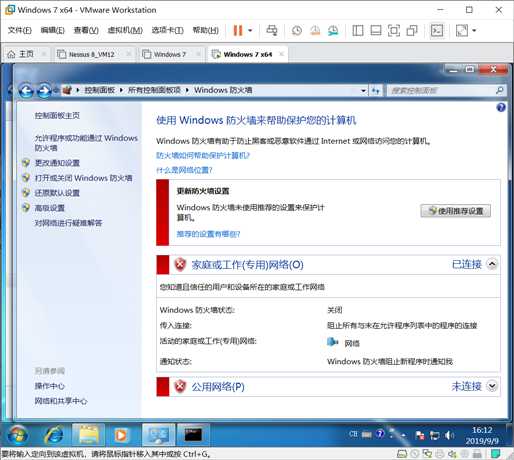Open the 帮助(H) menu
This screenshot has height=460, width=514.
click(206, 30)
